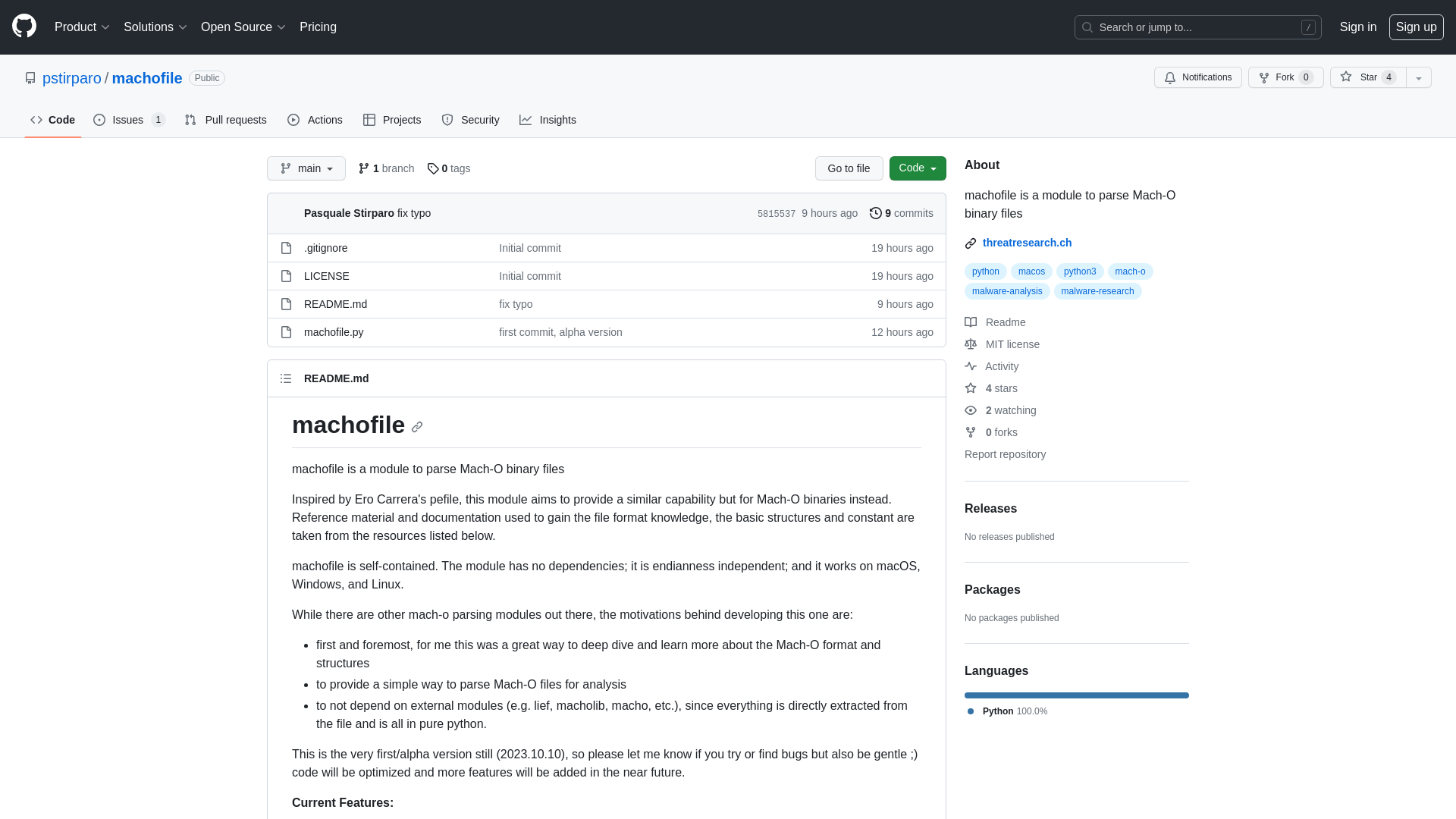Image resolution: width=1456 pixels, height=819 pixels.
Task: Click the history clock icon beside 9 commits
Action: click(x=876, y=213)
